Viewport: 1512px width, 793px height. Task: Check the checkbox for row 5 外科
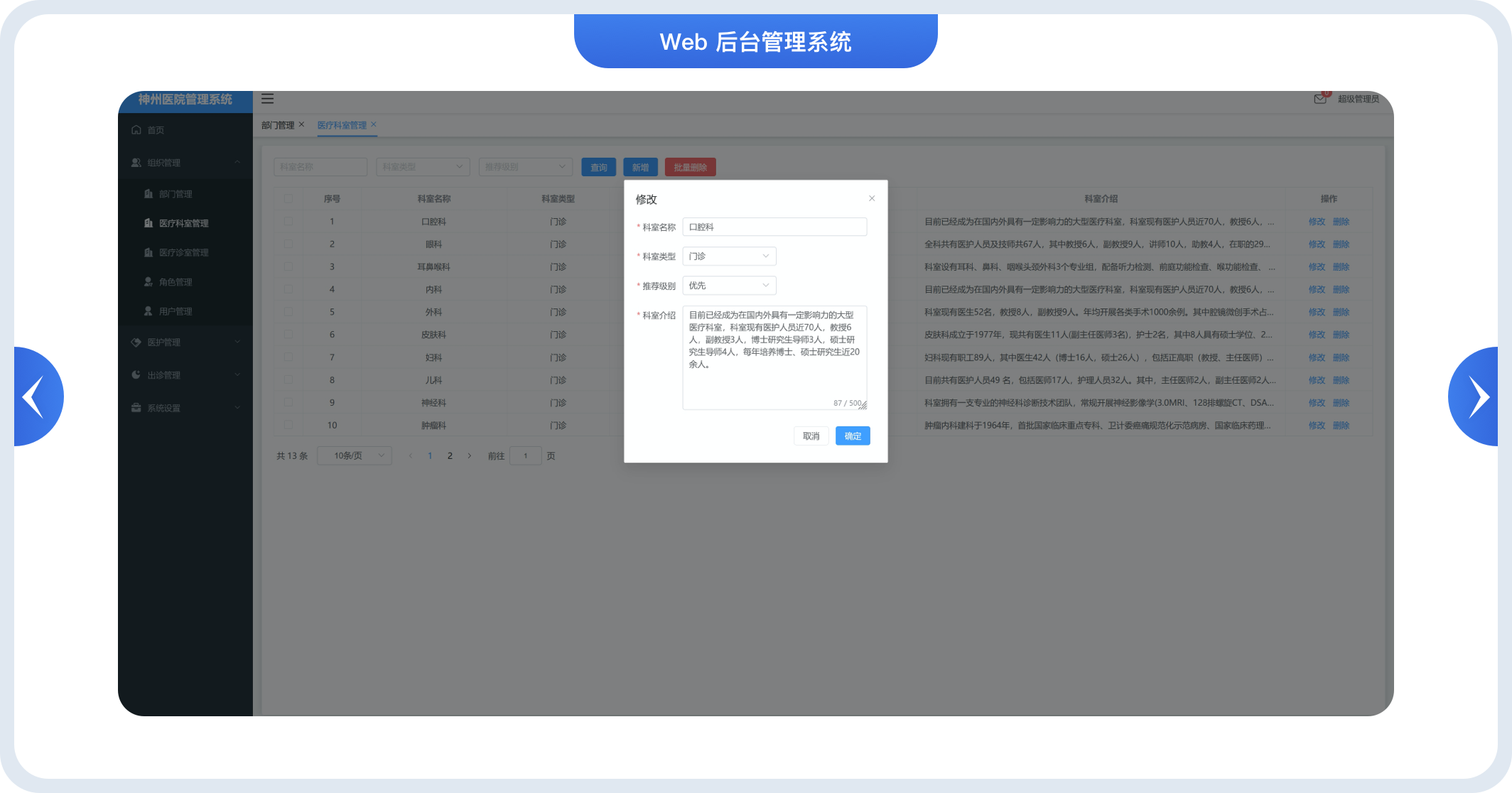point(288,312)
